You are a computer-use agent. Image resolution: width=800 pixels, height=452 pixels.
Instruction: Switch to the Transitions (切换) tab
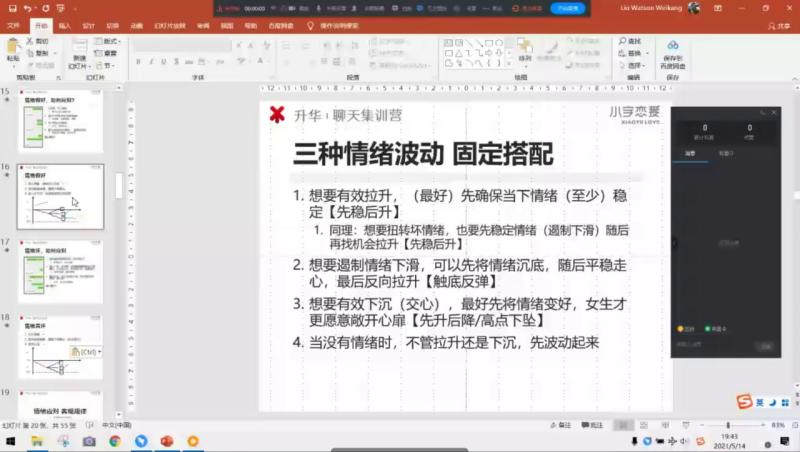click(112, 26)
